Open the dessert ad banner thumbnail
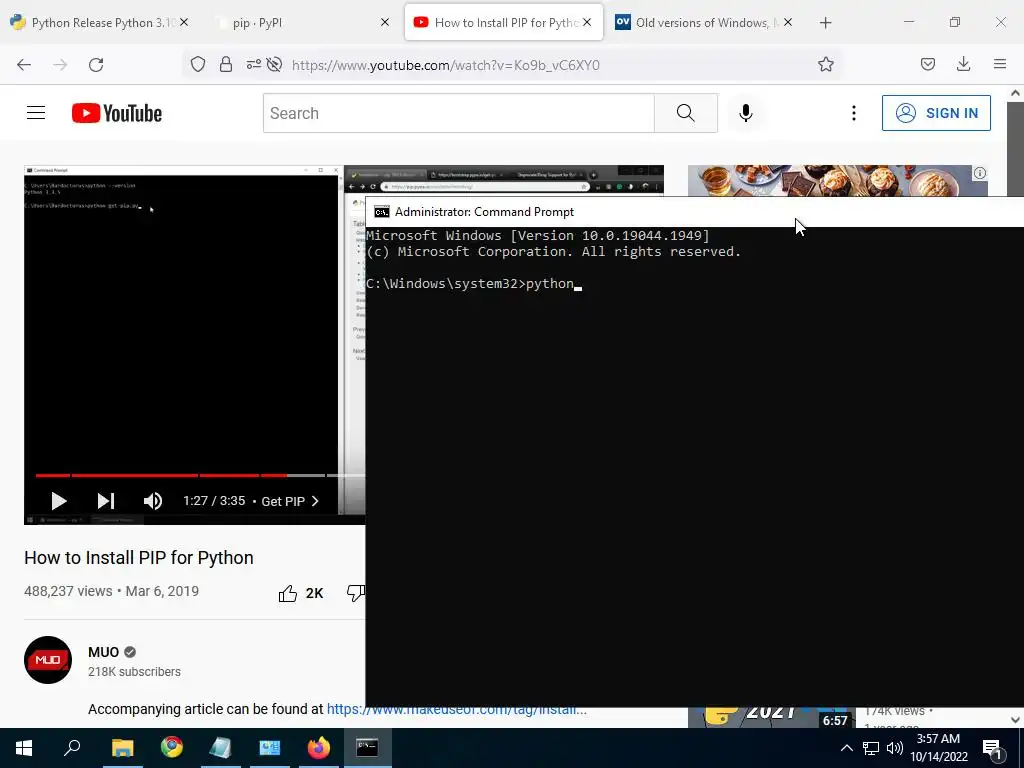This screenshot has width=1024, height=768. (838, 180)
